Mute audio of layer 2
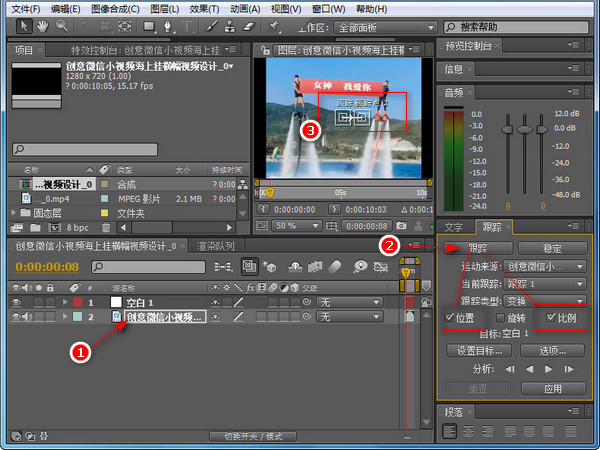600x450 pixels. 27,317
